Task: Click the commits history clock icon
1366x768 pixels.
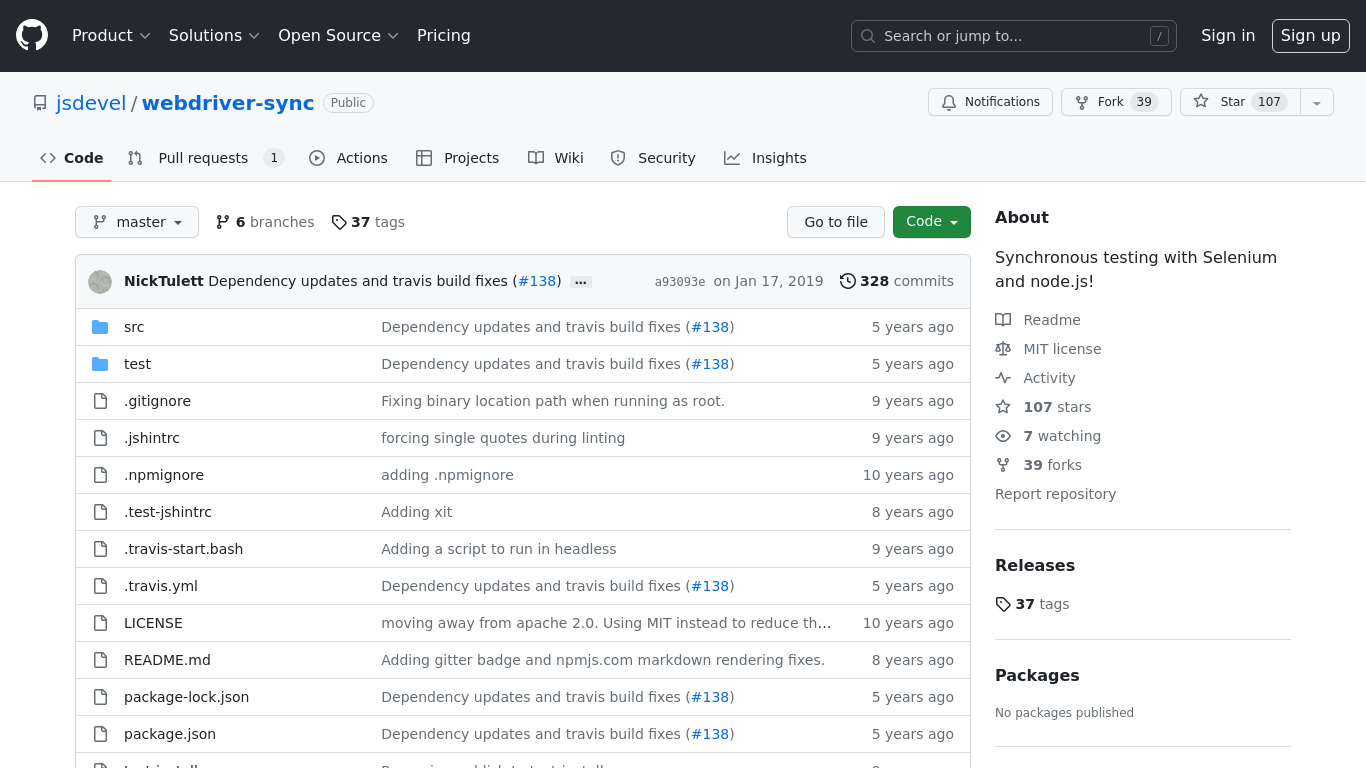Action: [848, 281]
